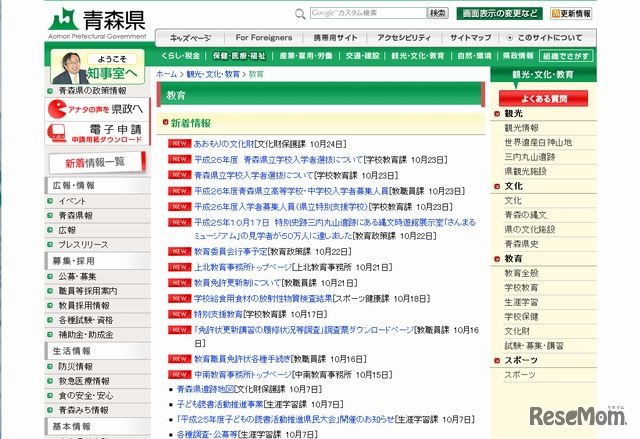The height and width of the screenshot is (439, 640).
Task: Open 教育委員会行事予定 news link
Action: click(x=231, y=252)
